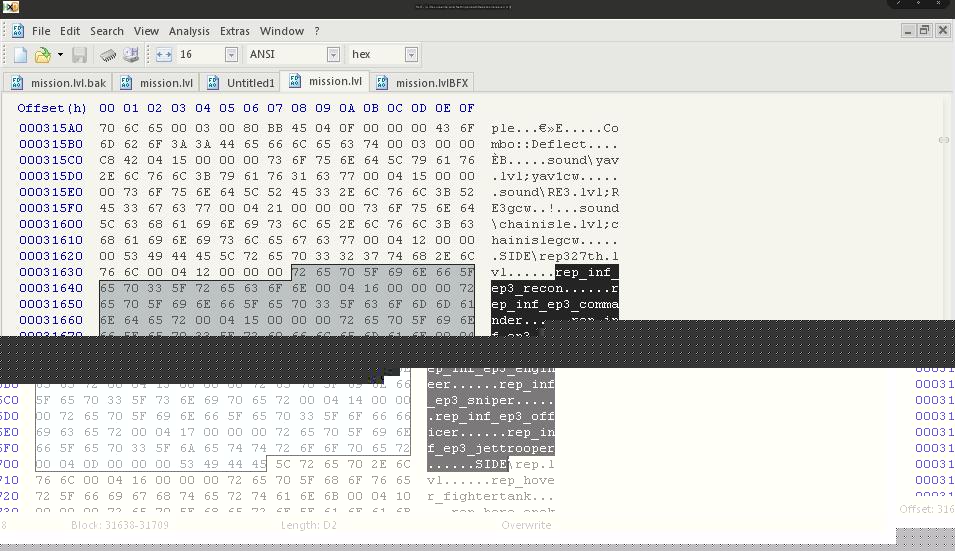The width and height of the screenshot is (955, 551).
Task: Click the 0F column header
Action: coord(467,108)
